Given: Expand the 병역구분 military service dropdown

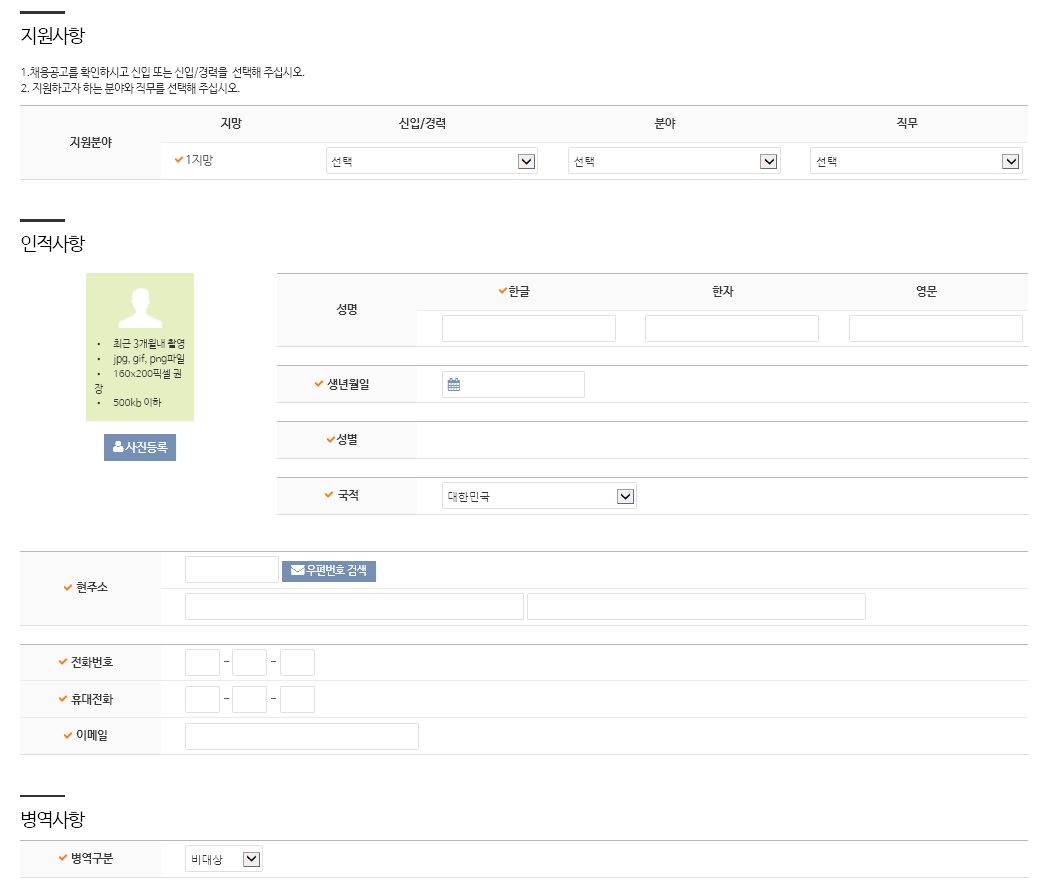Looking at the screenshot, I should (224, 859).
